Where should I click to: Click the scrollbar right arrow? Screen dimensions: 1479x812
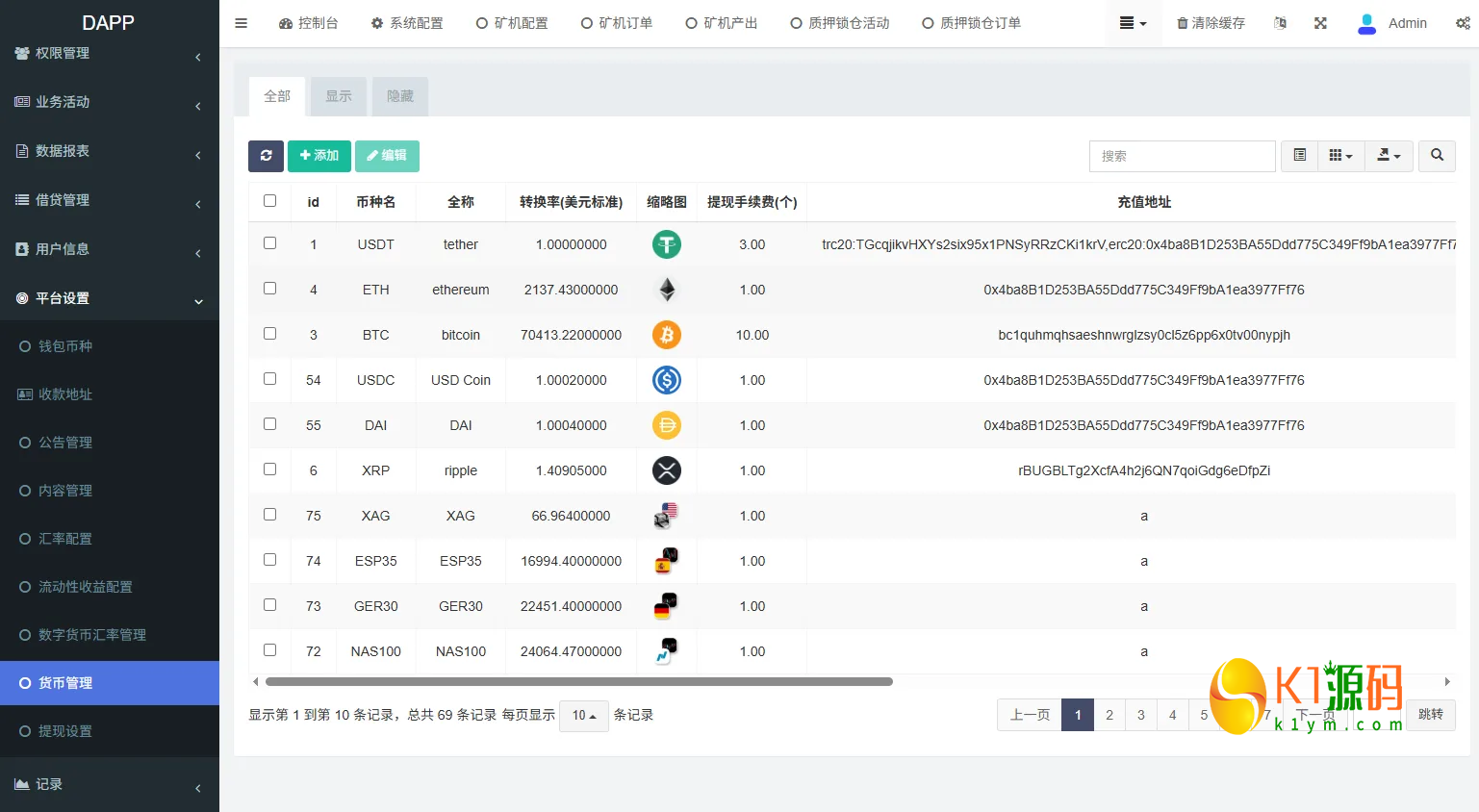(x=1447, y=682)
